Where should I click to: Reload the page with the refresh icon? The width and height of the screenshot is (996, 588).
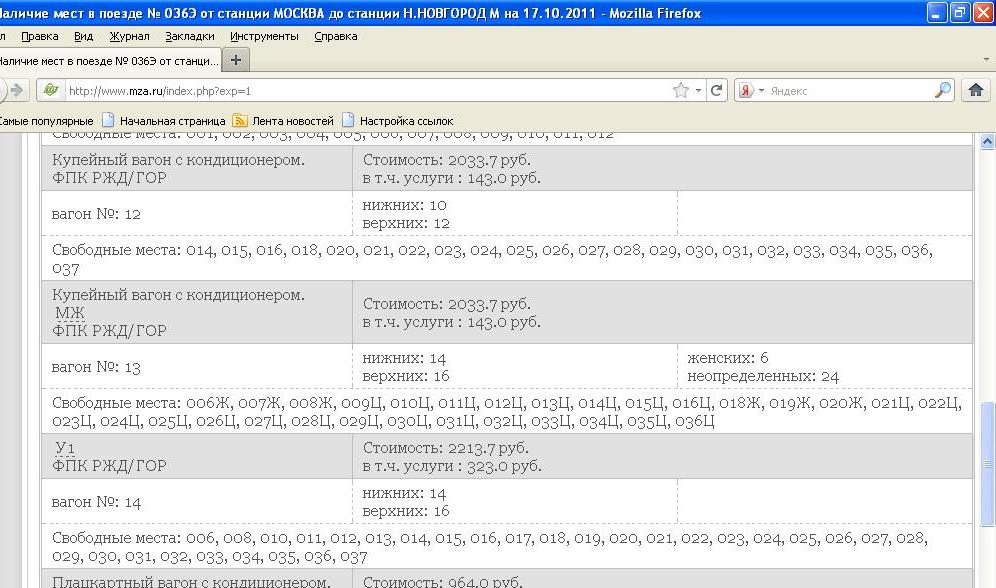[716, 91]
